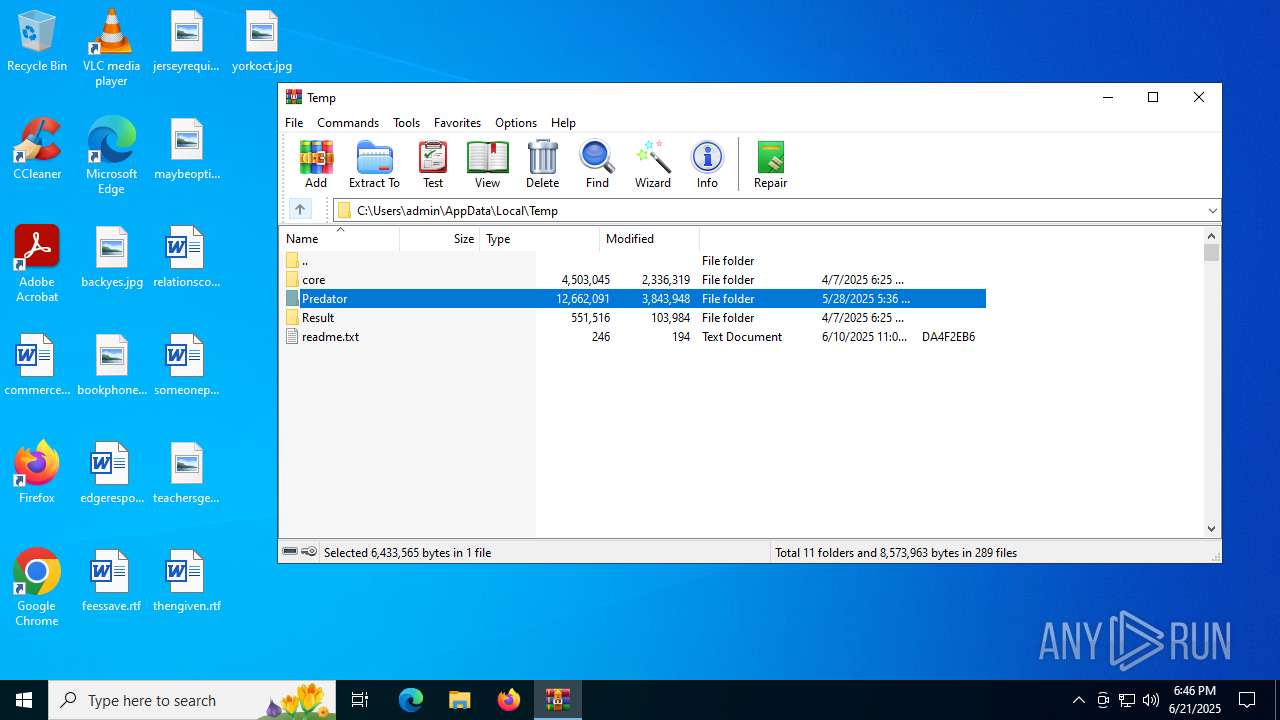This screenshot has height=720, width=1280.
Task: Launch the Wizard tool
Action: pyautogui.click(x=652, y=164)
